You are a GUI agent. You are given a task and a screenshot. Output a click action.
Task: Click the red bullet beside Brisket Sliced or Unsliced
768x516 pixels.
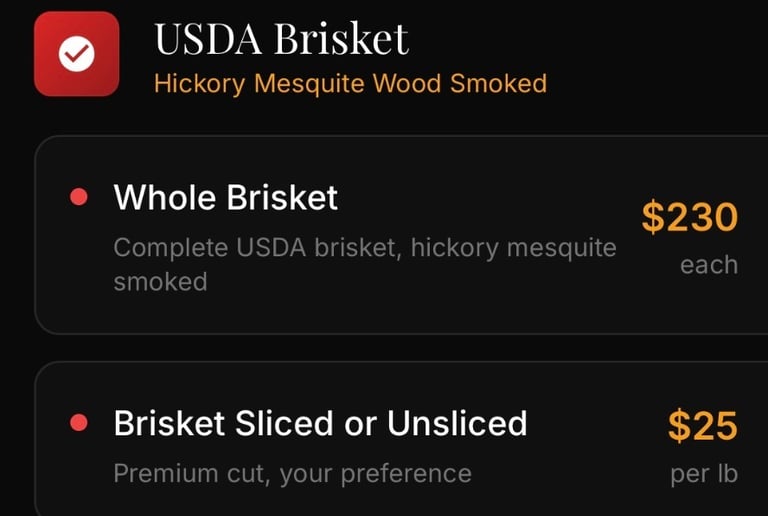(x=78, y=424)
